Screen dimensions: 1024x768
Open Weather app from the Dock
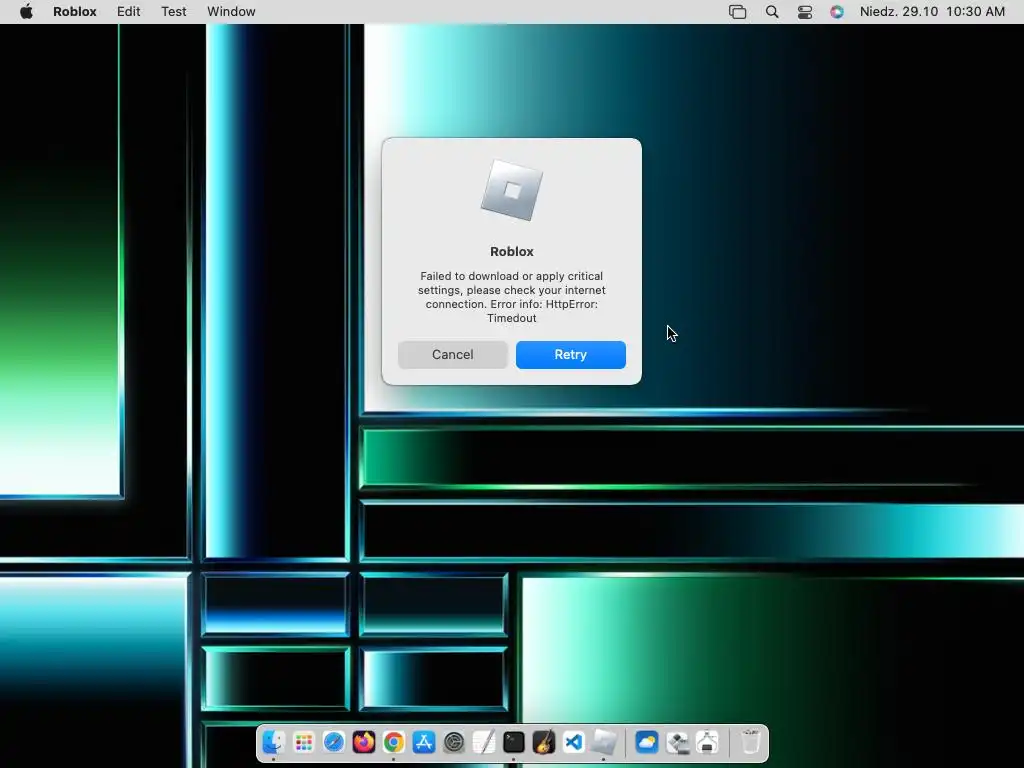[x=647, y=743]
